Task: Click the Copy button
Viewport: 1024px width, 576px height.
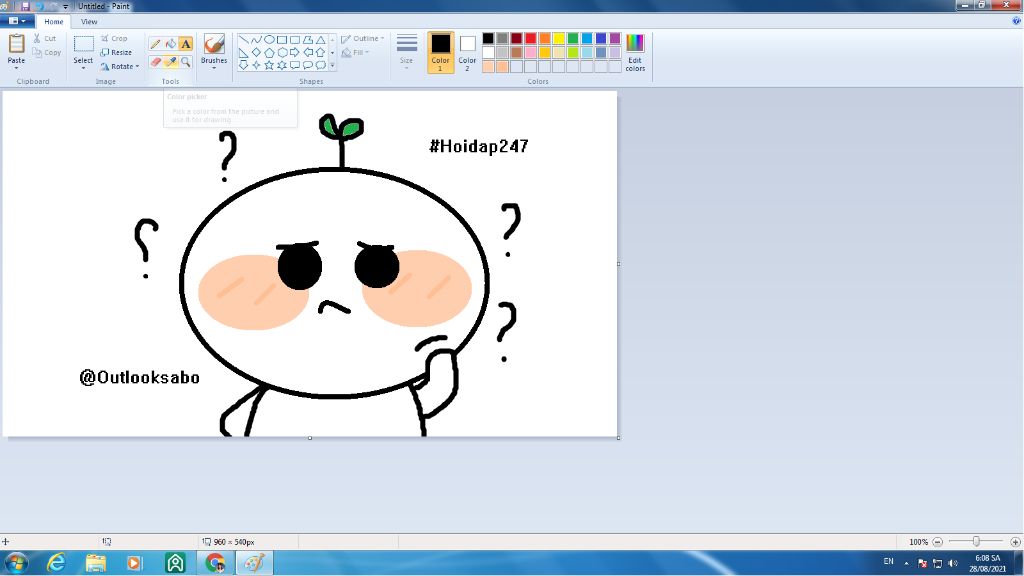Action: 46,52
